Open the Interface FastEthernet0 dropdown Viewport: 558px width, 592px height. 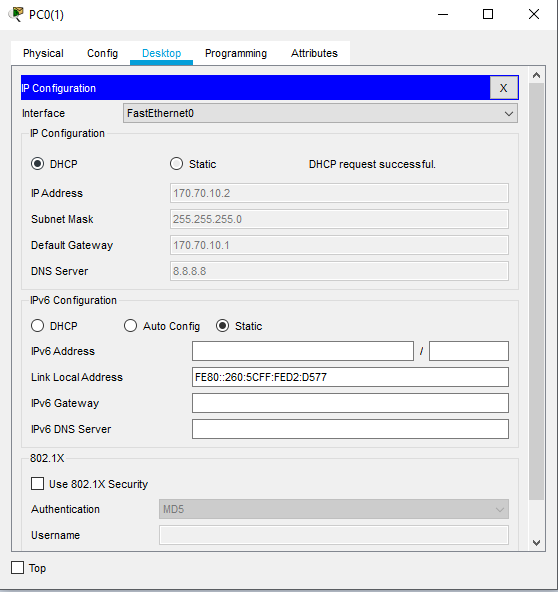tap(320, 113)
